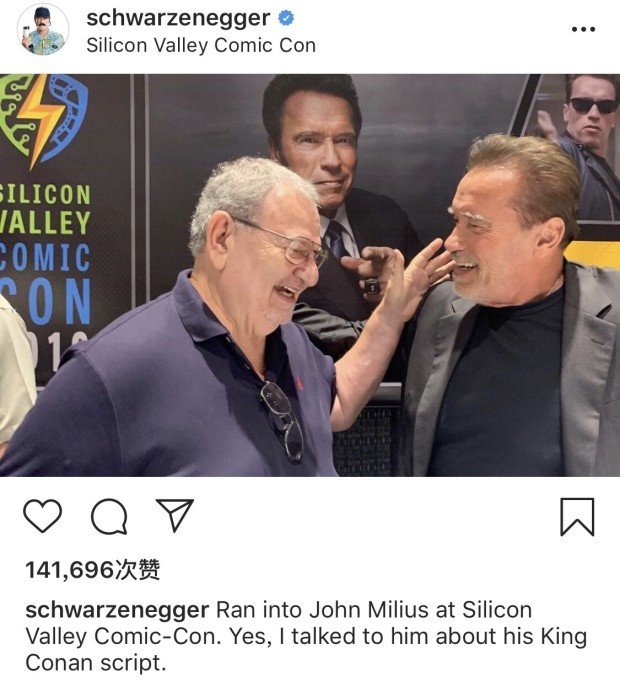The height and width of the screenshot is (682, 620).
Task: Open schwarzenegger username in the header
Action: pos(178,19)
